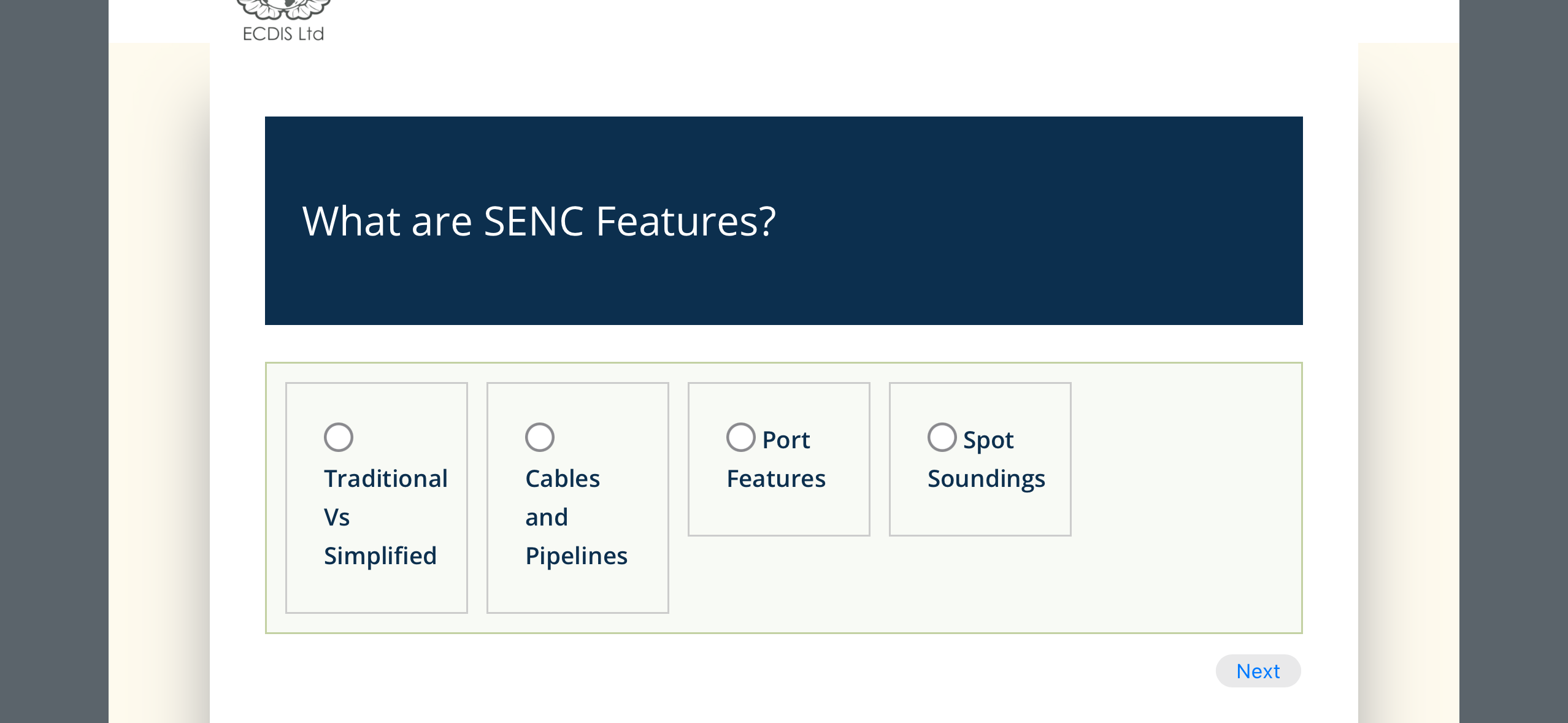Click the Next button
The image size is (1568, 723).
tap(1258, 671)
